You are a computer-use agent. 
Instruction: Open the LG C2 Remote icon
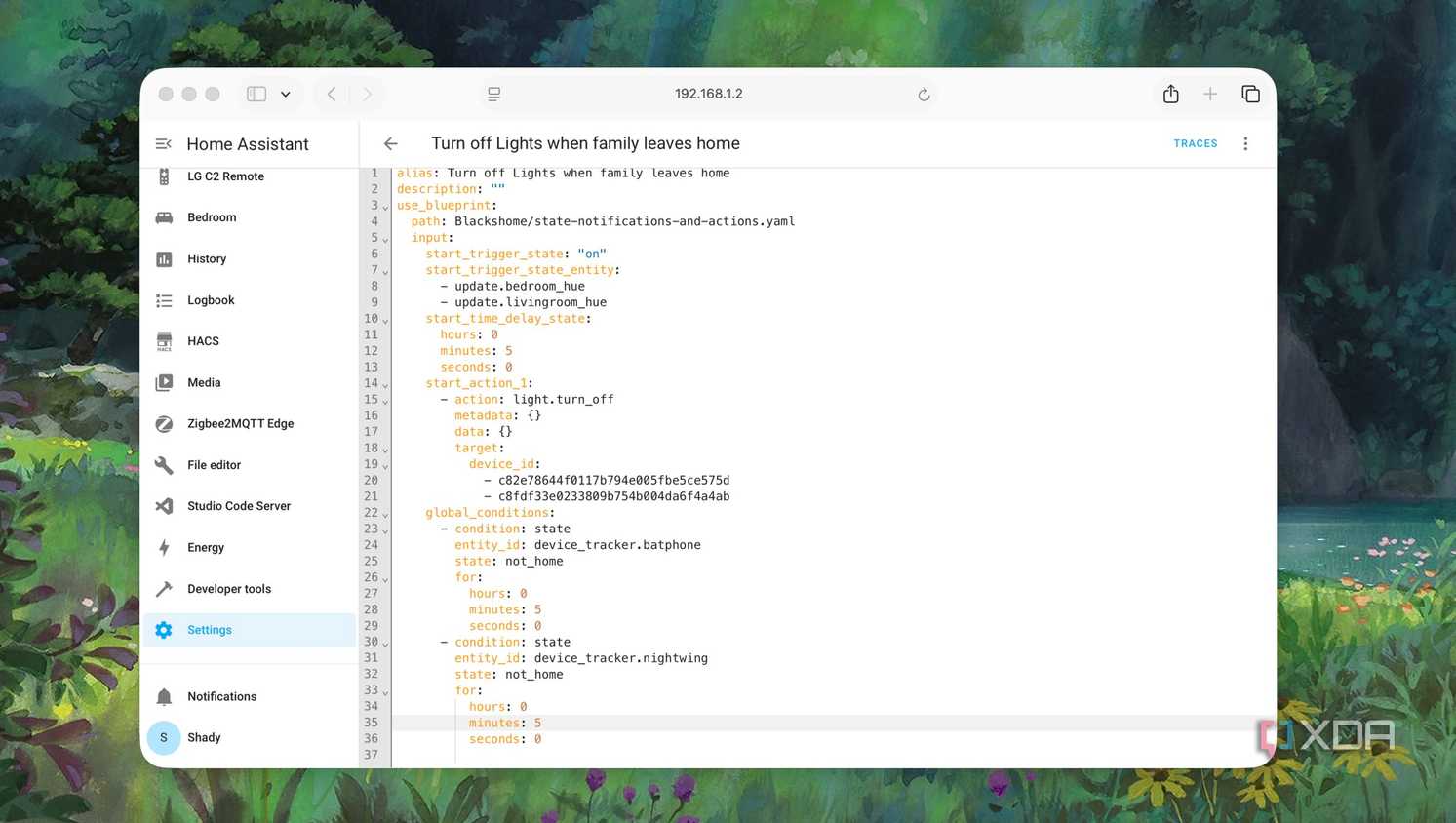click(x=164, y=176)
